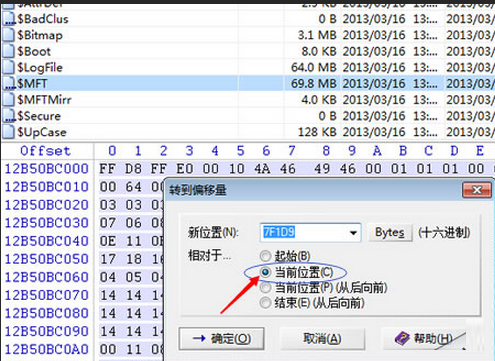Select the $BadClus file name
This screenshot has height=361, width=495.
tap(43, 19)
